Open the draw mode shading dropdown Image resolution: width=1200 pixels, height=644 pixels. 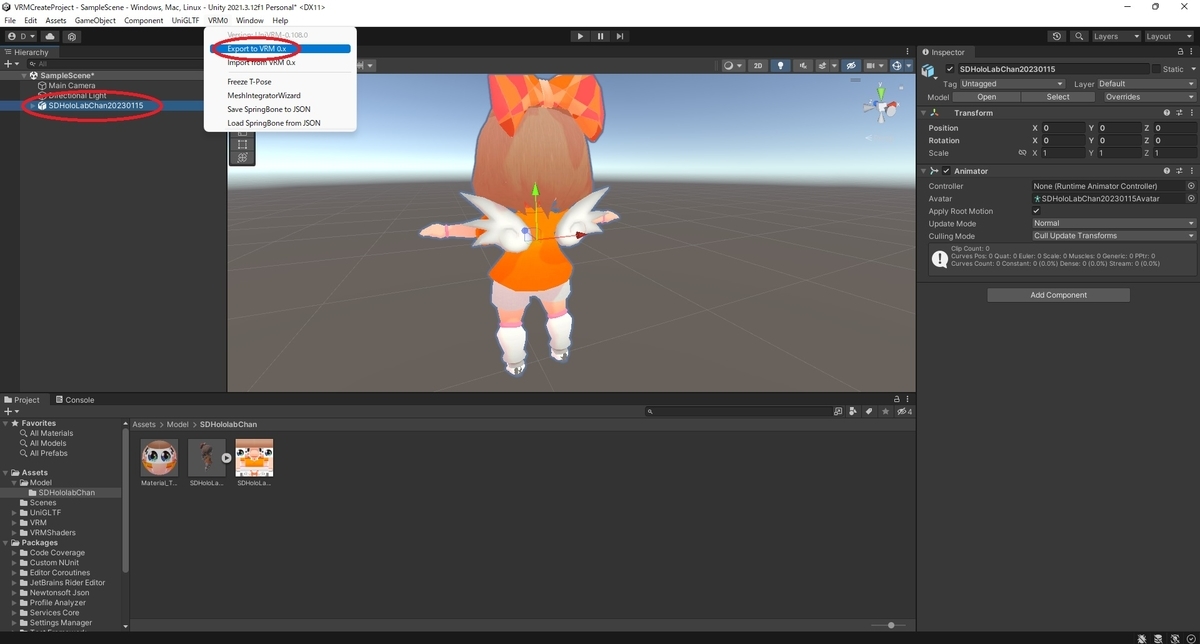click(733, 66)
